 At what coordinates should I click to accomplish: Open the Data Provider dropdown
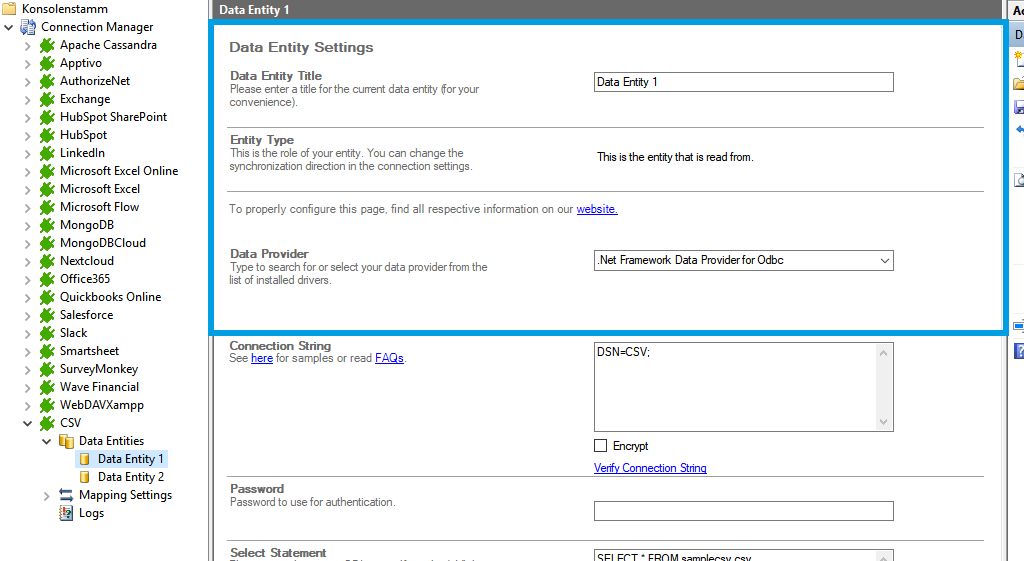[884, 261]
